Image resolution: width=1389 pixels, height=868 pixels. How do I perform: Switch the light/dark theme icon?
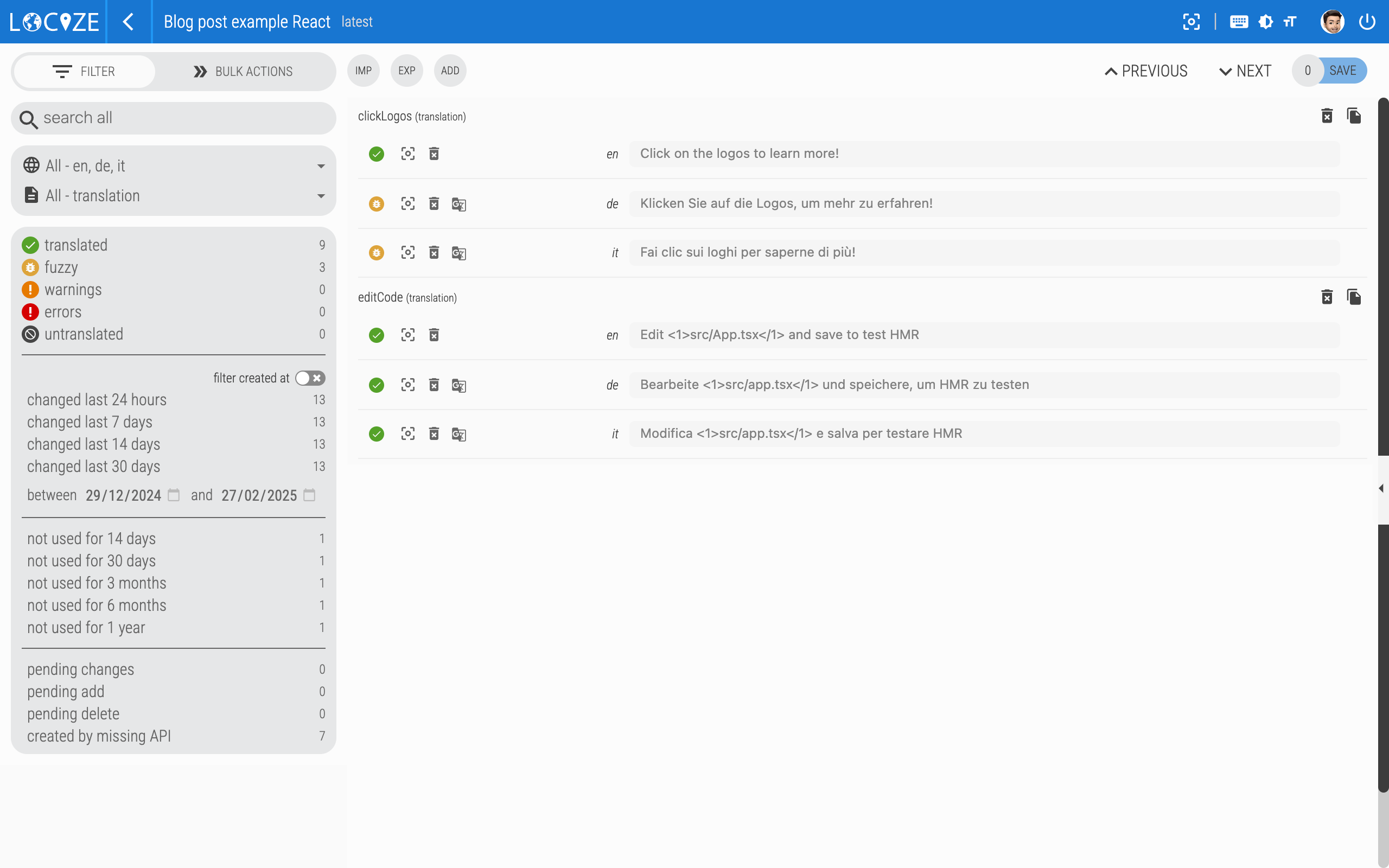click(x=1265, y=22)
